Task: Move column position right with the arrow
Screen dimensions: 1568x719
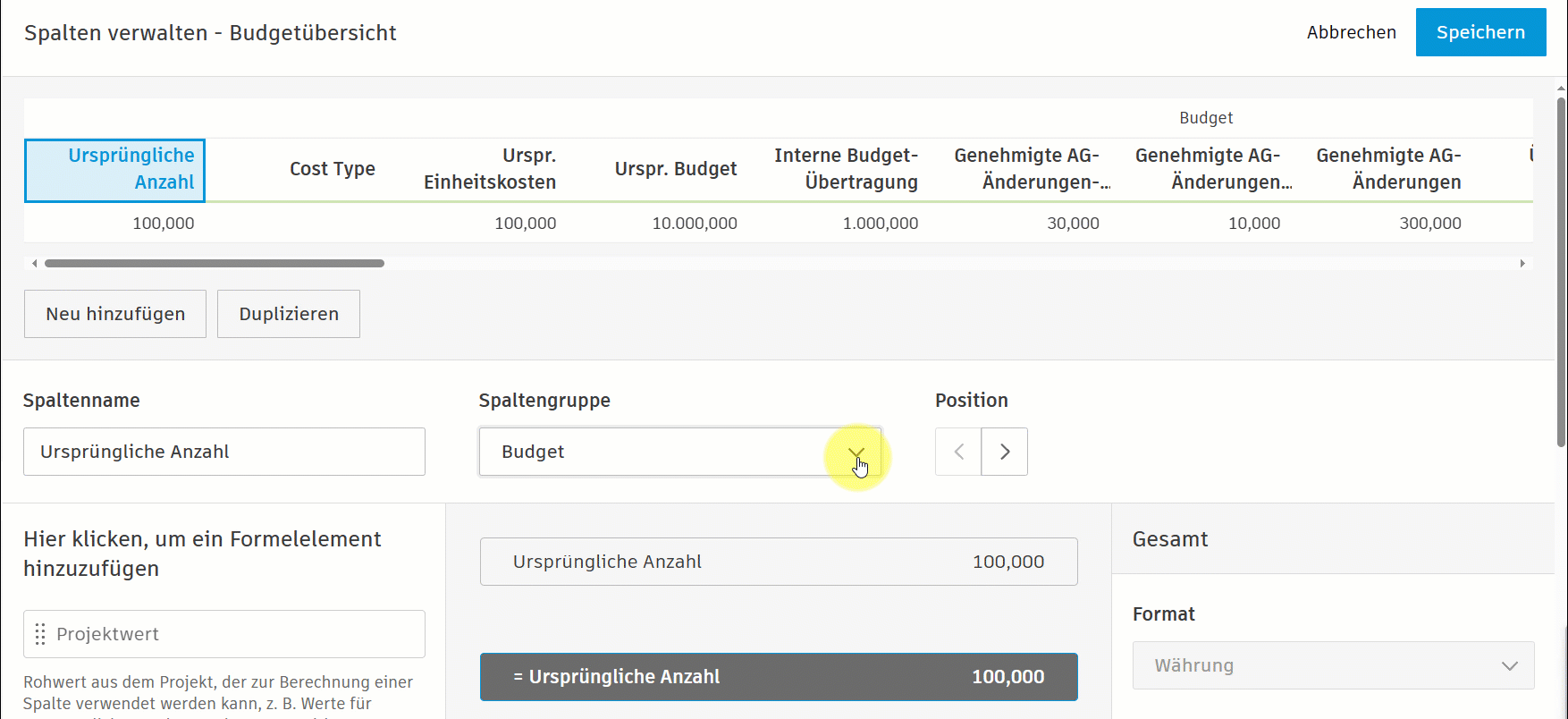Action: (x=1005, y=452)
